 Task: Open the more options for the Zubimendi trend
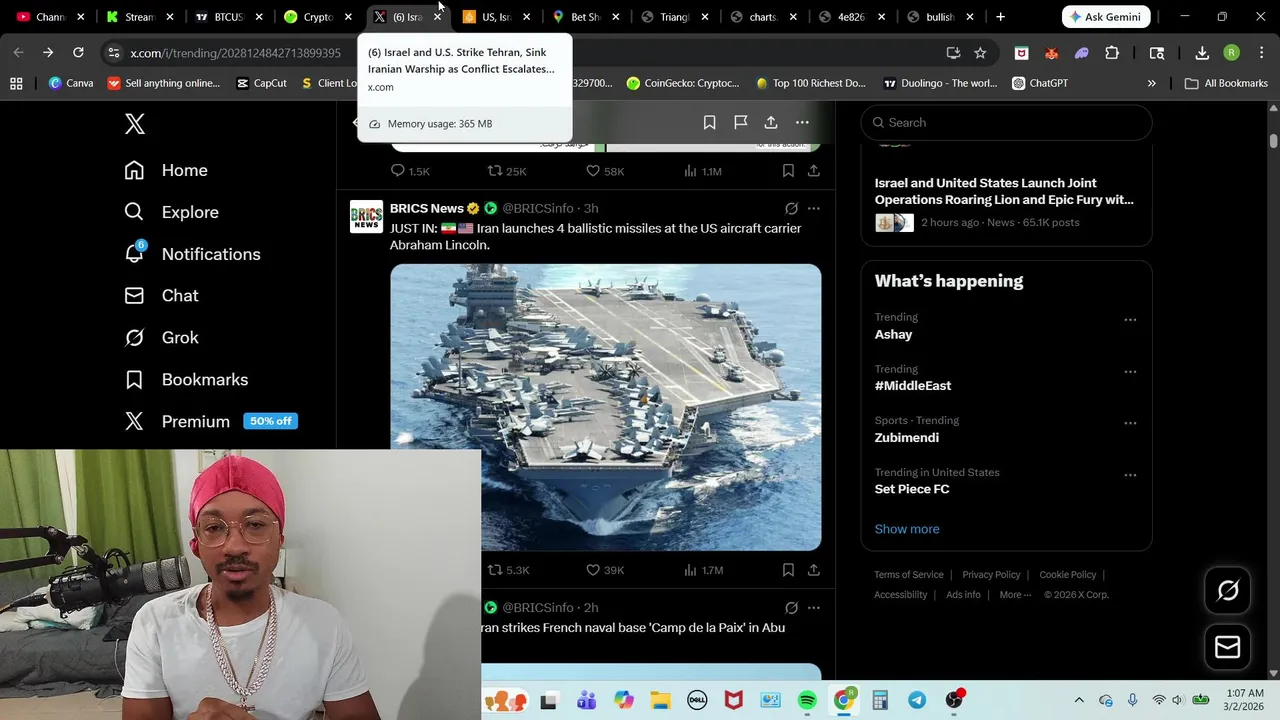[x=1130, y=423]
